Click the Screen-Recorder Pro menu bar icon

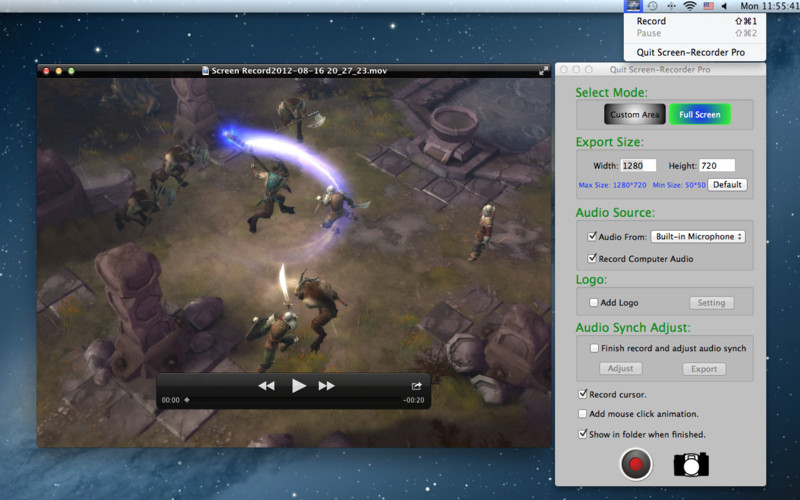[x=633, y=6]
